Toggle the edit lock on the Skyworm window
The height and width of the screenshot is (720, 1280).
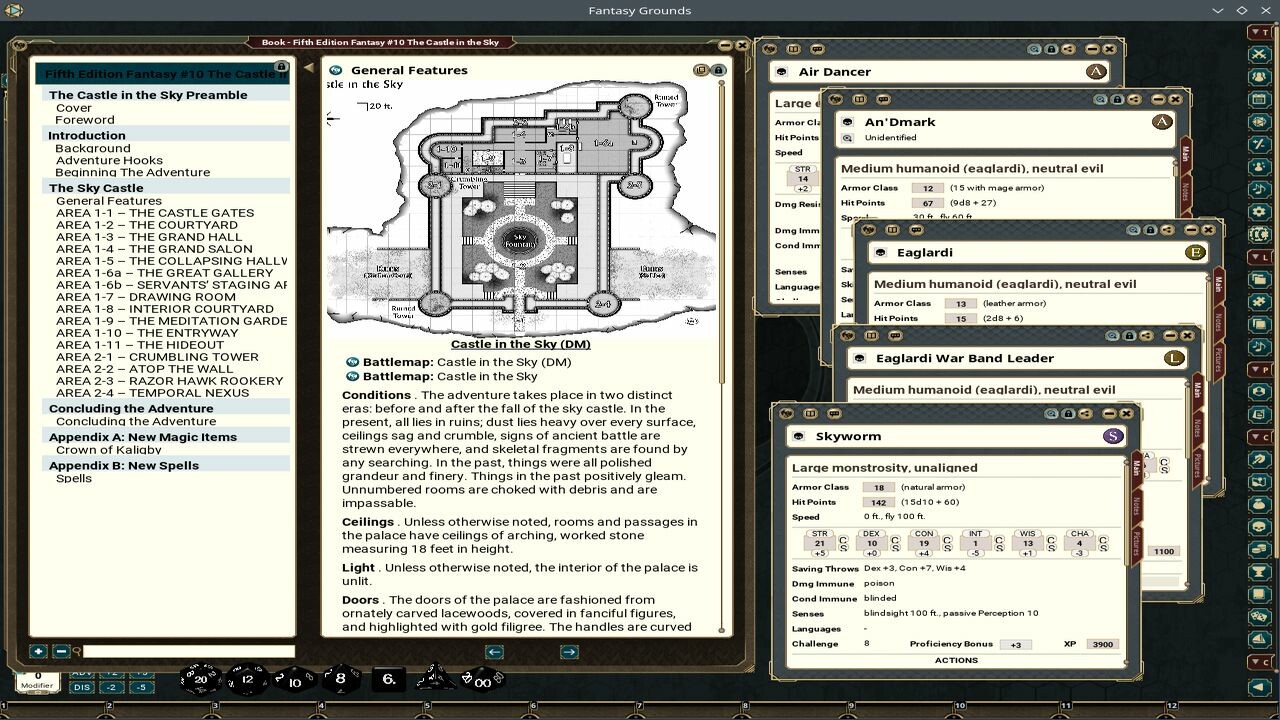click(1069, 413)
